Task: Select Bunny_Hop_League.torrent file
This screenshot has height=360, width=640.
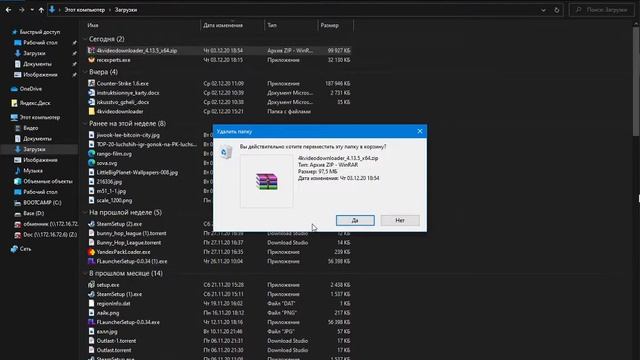Action: (129, 242)
